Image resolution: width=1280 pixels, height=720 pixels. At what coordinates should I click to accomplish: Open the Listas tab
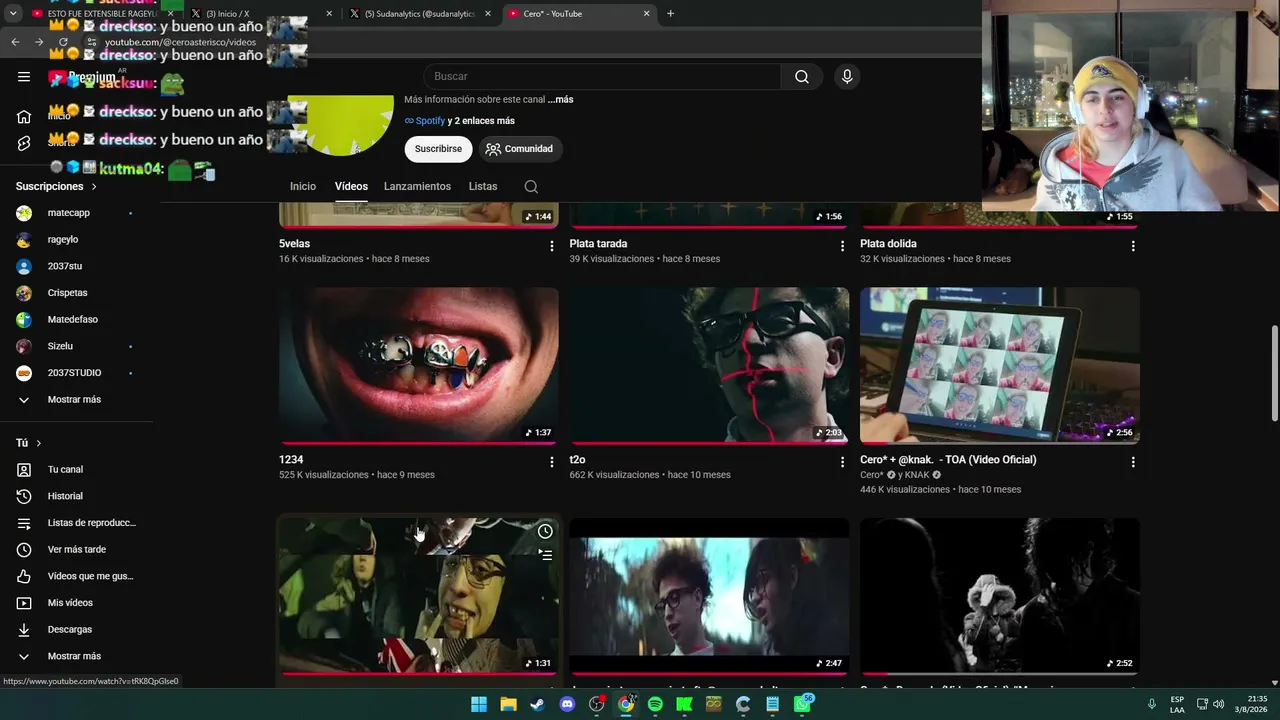point(483,187)
